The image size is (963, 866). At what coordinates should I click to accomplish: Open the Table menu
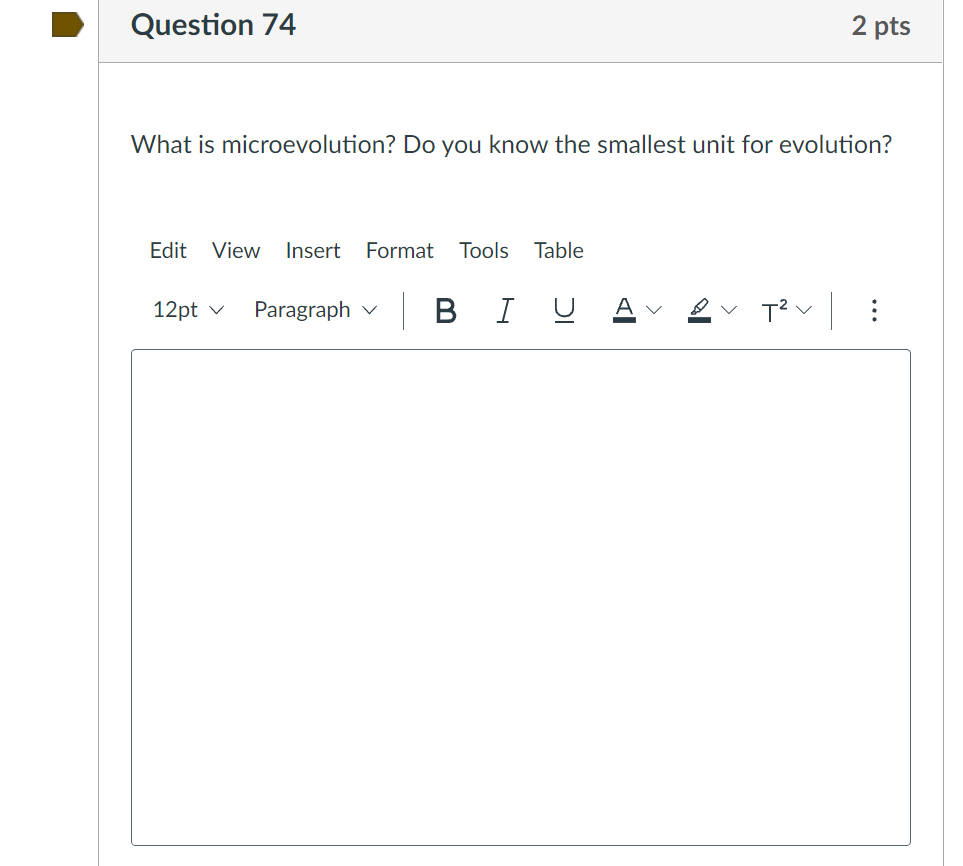[x=558, y=251]
